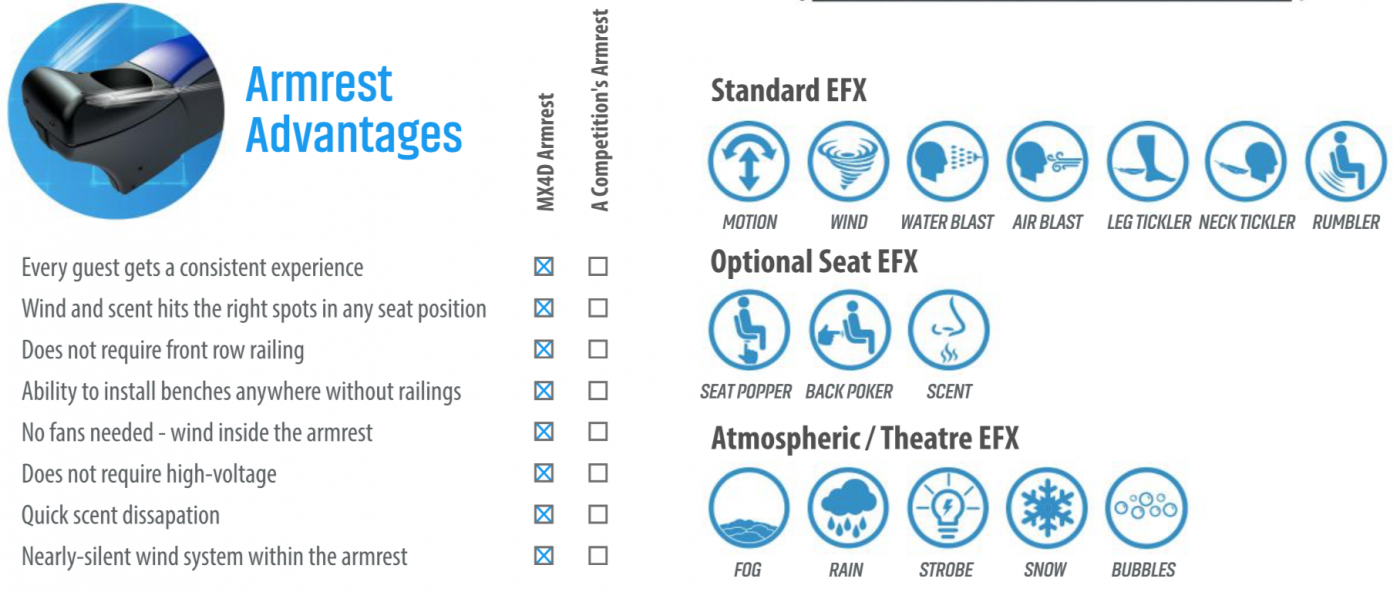
Task: Click the Back Poker icon
Action: tap(848, 331)
